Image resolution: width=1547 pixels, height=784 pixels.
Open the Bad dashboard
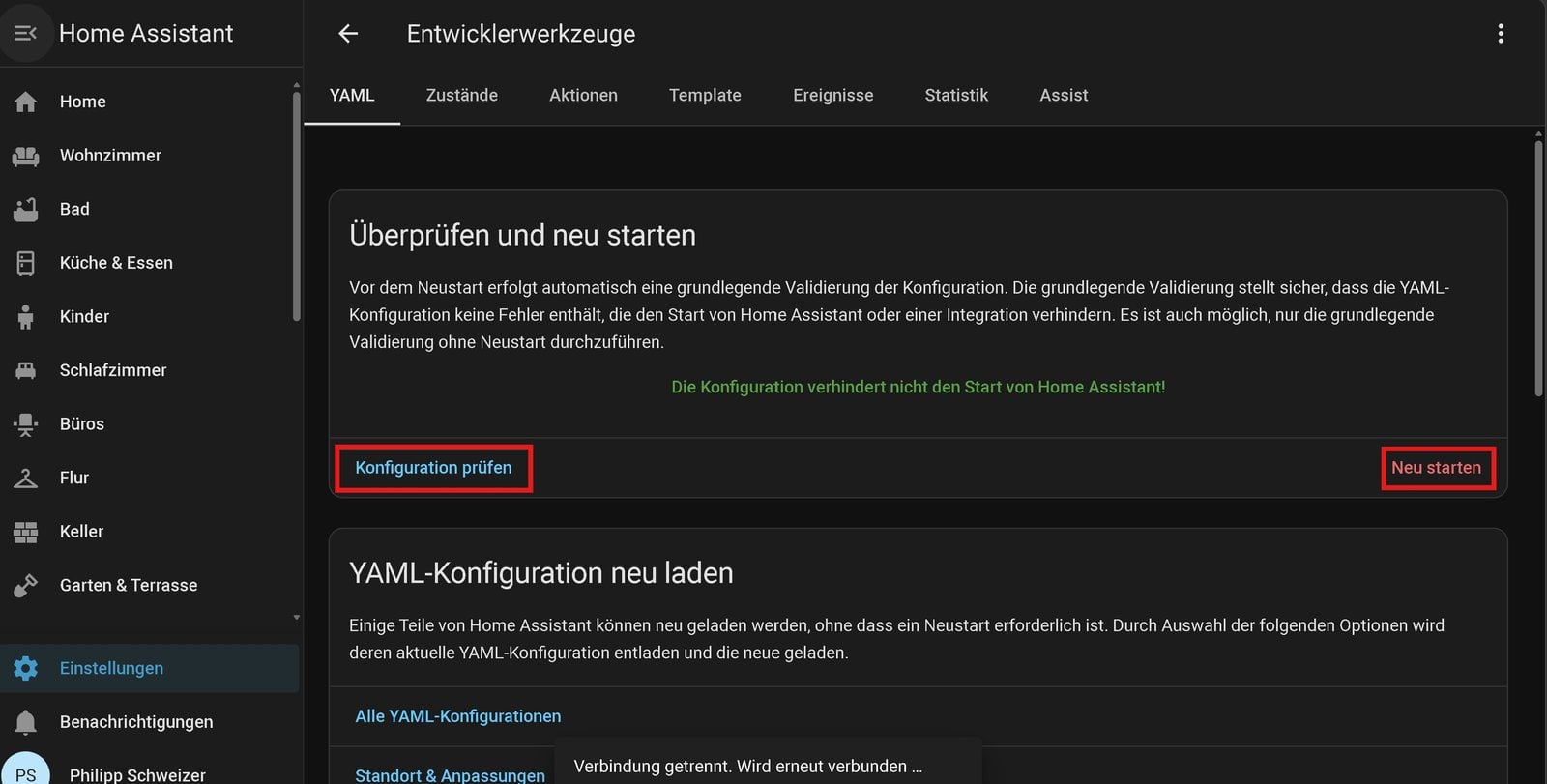(149, 209)
